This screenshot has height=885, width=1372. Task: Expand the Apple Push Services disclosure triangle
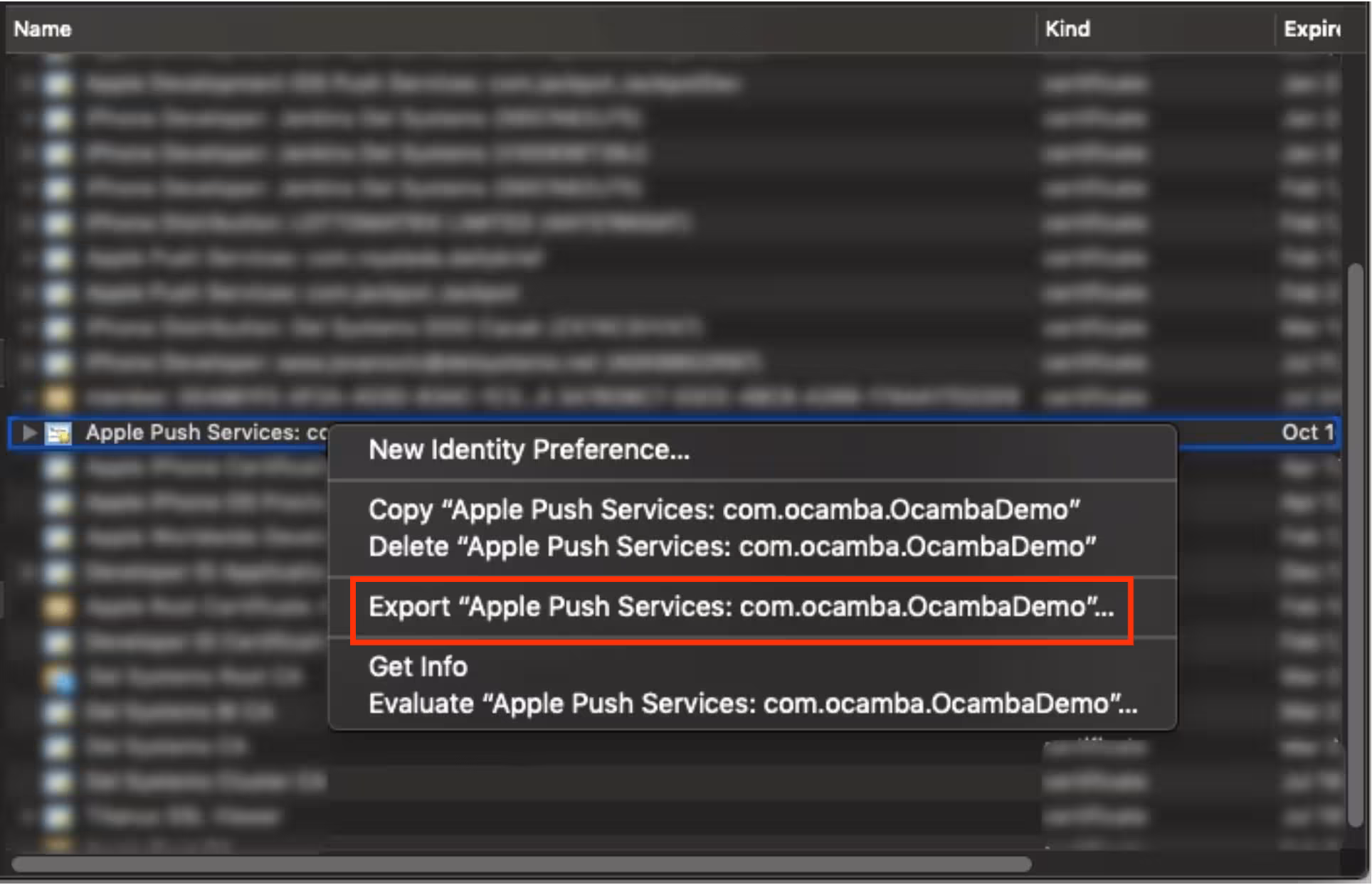29,433
